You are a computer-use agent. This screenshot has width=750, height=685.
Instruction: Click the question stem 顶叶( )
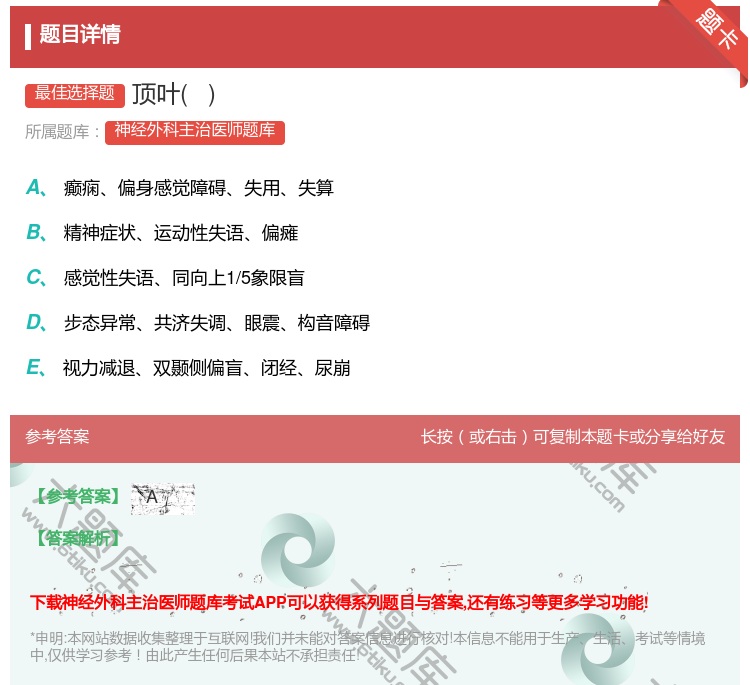tap(174, 94)
